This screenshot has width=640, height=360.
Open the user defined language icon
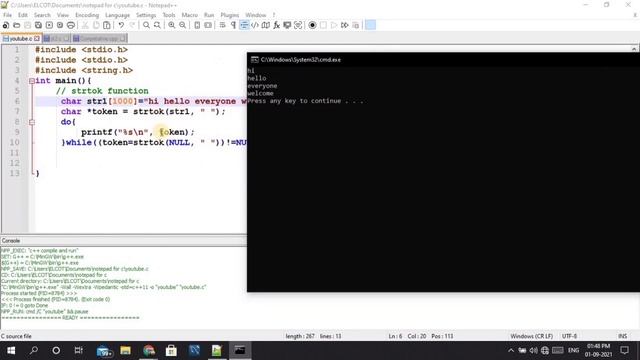pos(255,25)
